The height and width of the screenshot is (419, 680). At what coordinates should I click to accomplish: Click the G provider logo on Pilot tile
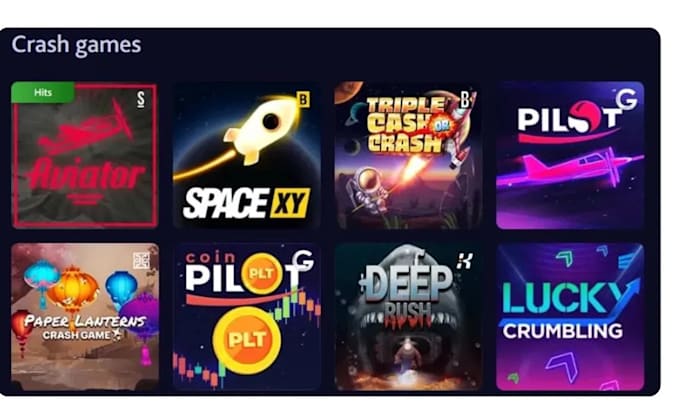pos(627,99)
